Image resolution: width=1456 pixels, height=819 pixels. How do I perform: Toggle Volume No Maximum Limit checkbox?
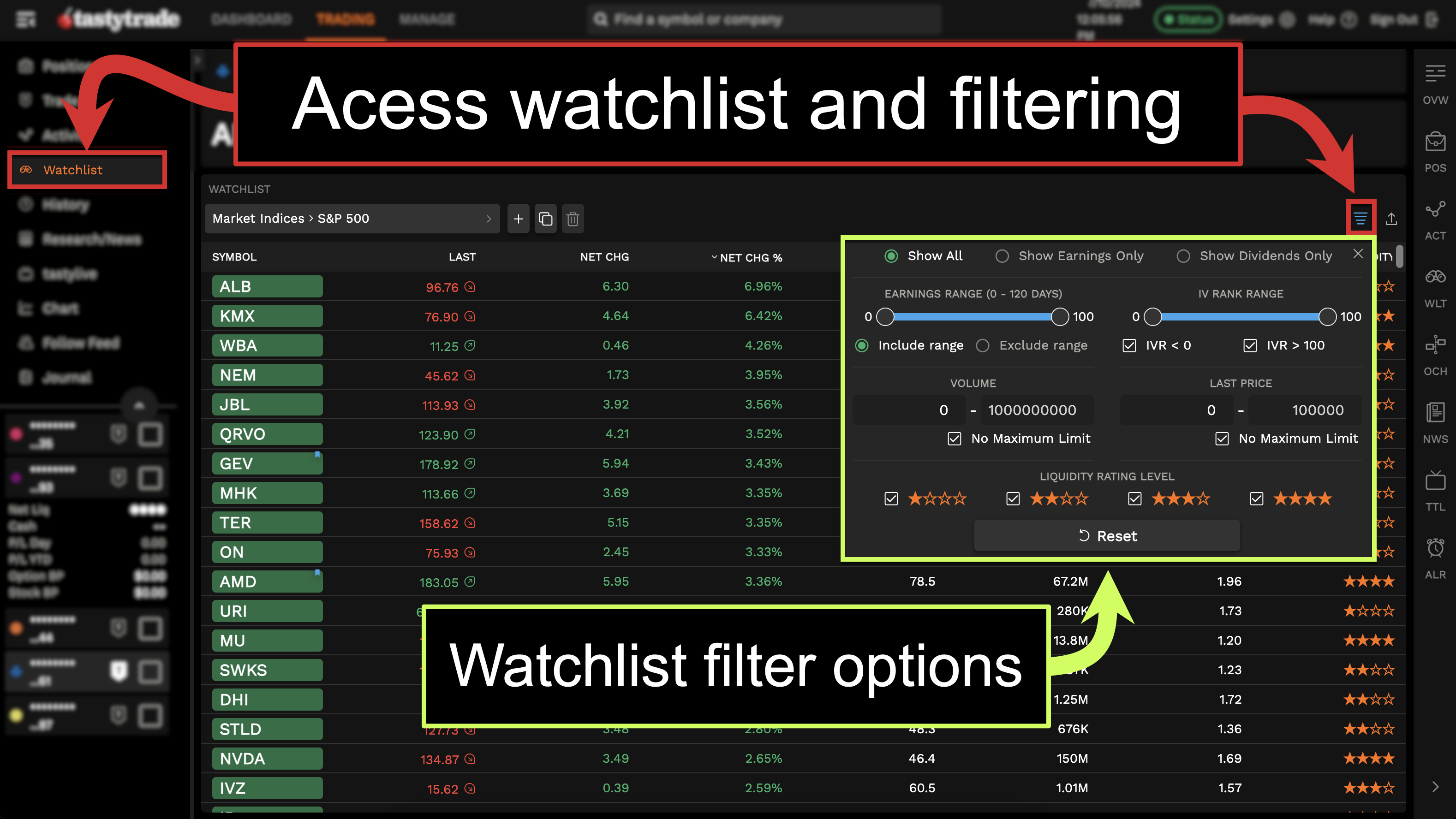(x=954, y=438)
